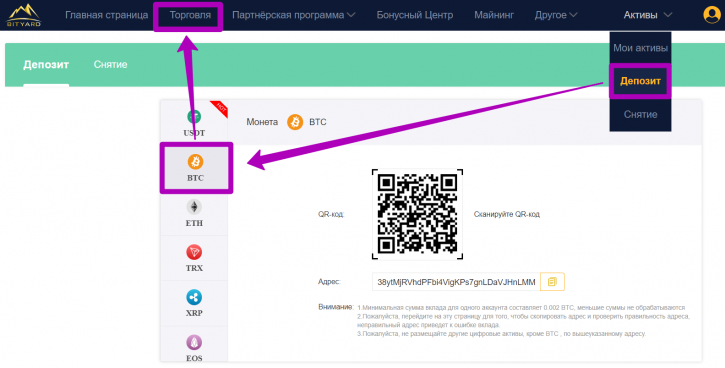Image resolution: width=725 pixels, height=368 pixels.
Task: Click the BTC QR code image
Action: (418, 214)
